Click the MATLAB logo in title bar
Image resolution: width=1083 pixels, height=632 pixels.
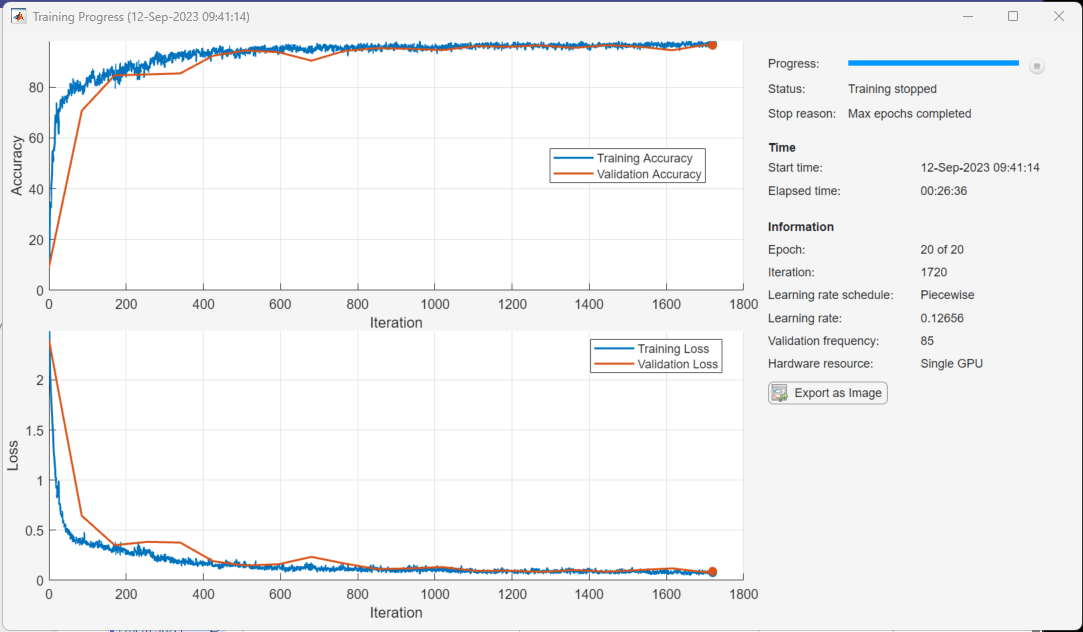18,16
